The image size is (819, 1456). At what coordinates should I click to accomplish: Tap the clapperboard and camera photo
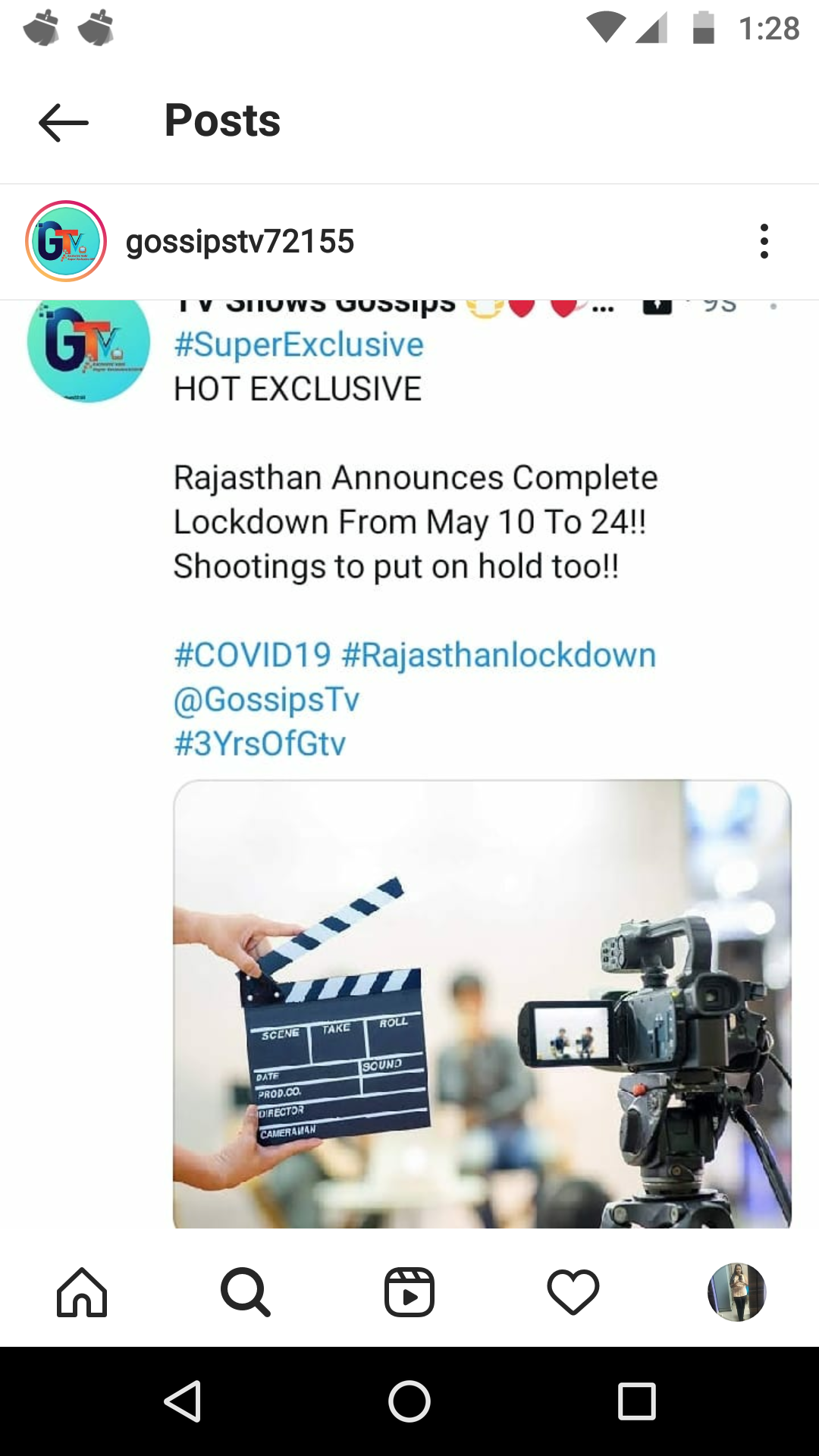coord(482,1004)
